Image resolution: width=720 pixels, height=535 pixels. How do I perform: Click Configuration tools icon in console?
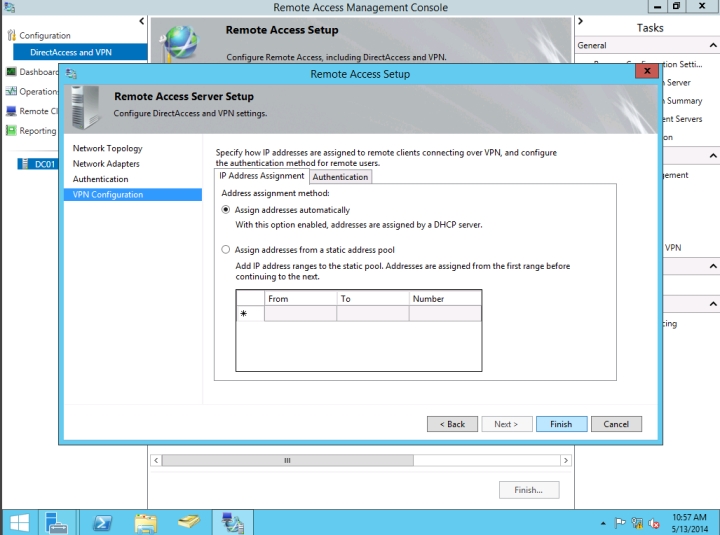click(x=11, y=35)
